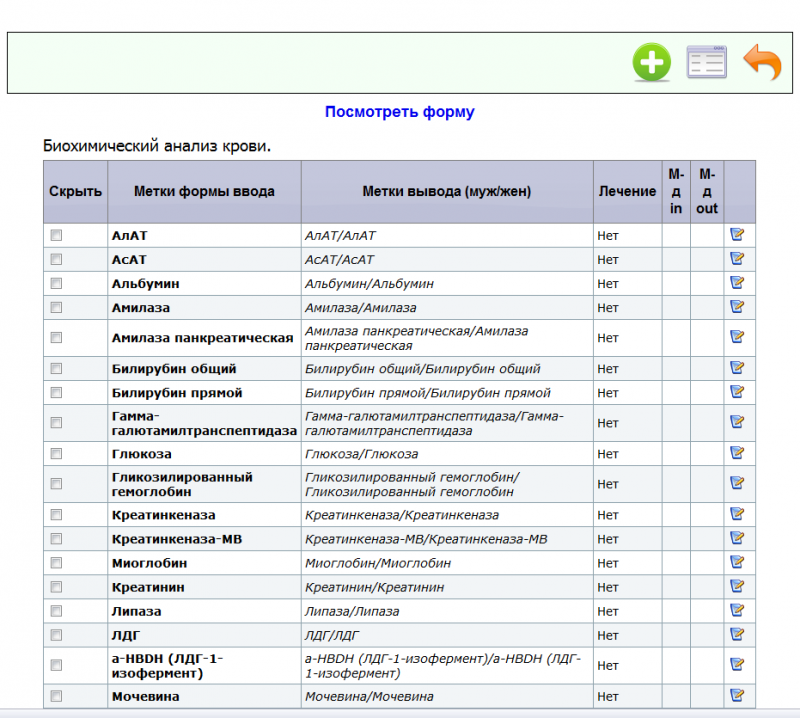Toggle hide checkbox for Амилаза

pos(56,308)
